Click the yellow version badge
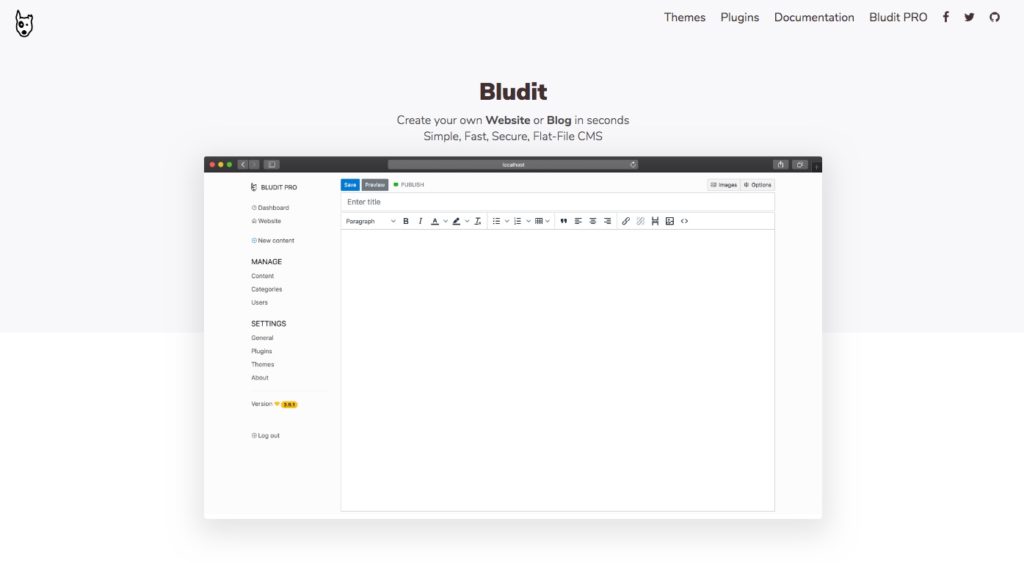The height and width of the screenshot is (563, 1024). (x=289, y=405)
